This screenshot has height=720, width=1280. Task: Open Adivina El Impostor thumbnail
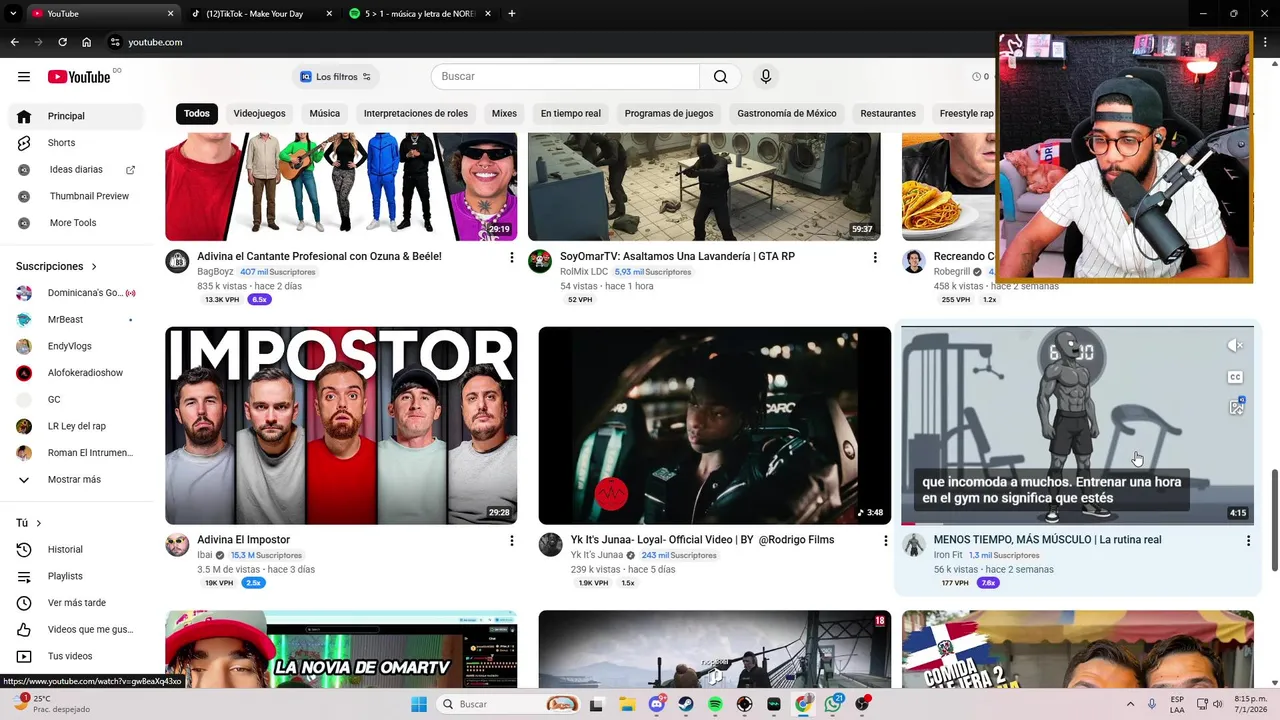point(341,425)
